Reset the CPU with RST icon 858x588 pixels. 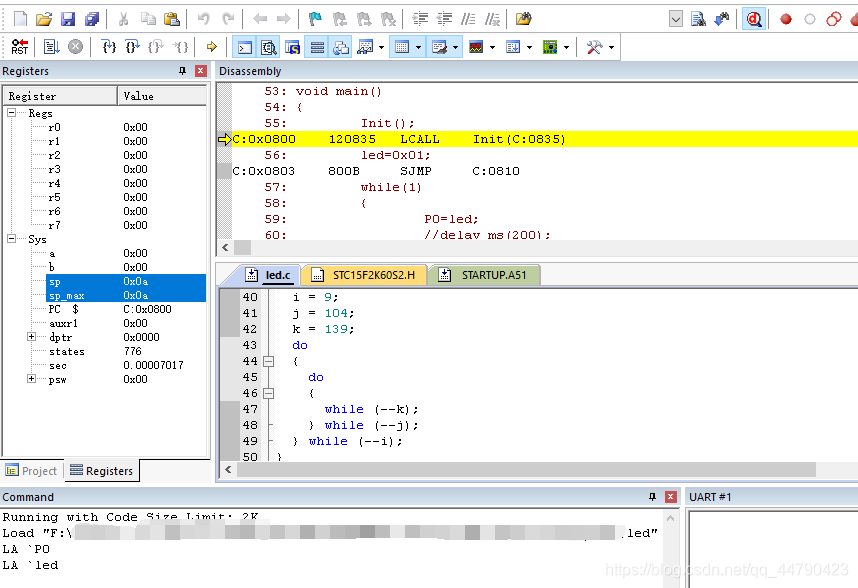tap(20, 47)
